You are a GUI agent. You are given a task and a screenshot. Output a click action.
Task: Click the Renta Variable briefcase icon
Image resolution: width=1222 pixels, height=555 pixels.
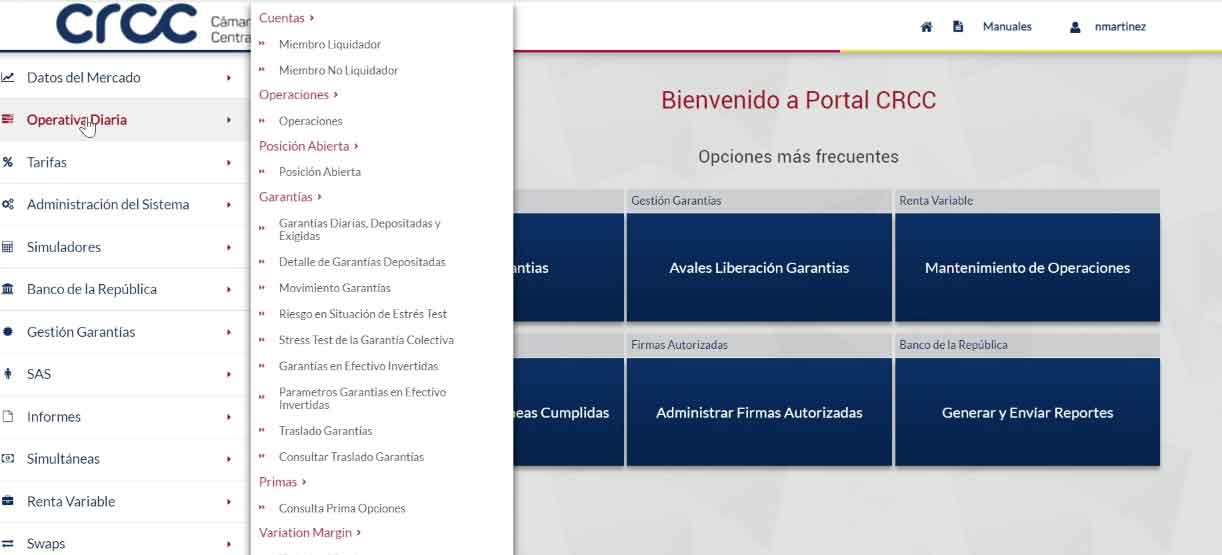tap(7, 501)
